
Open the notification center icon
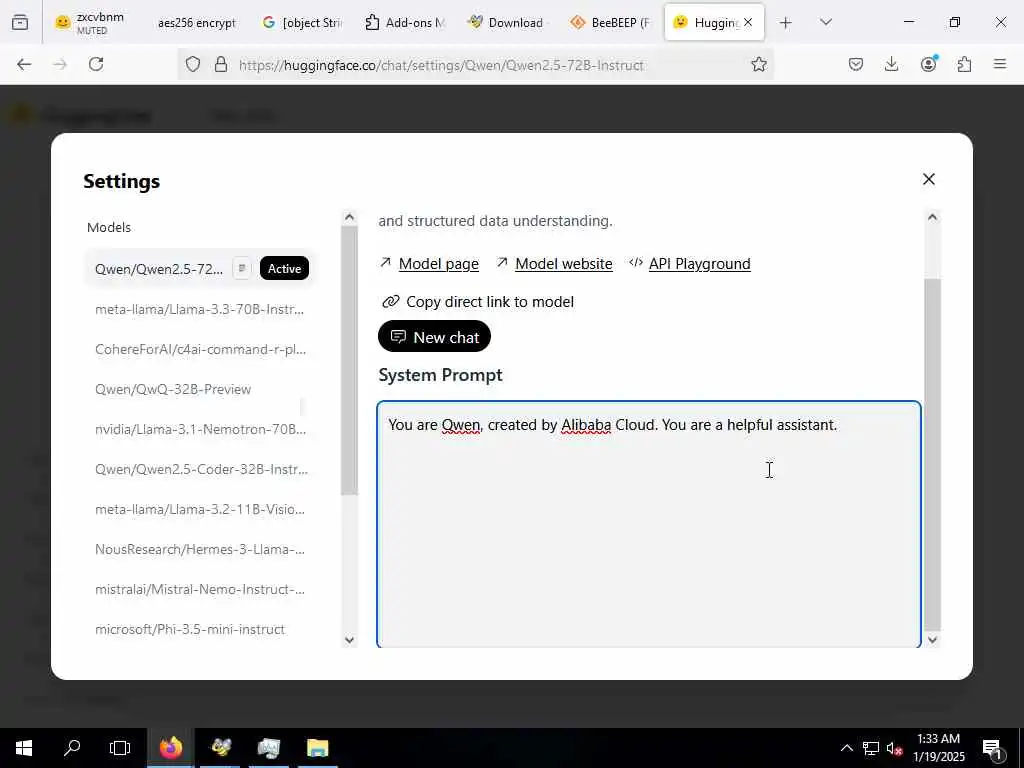coord(992,748)
